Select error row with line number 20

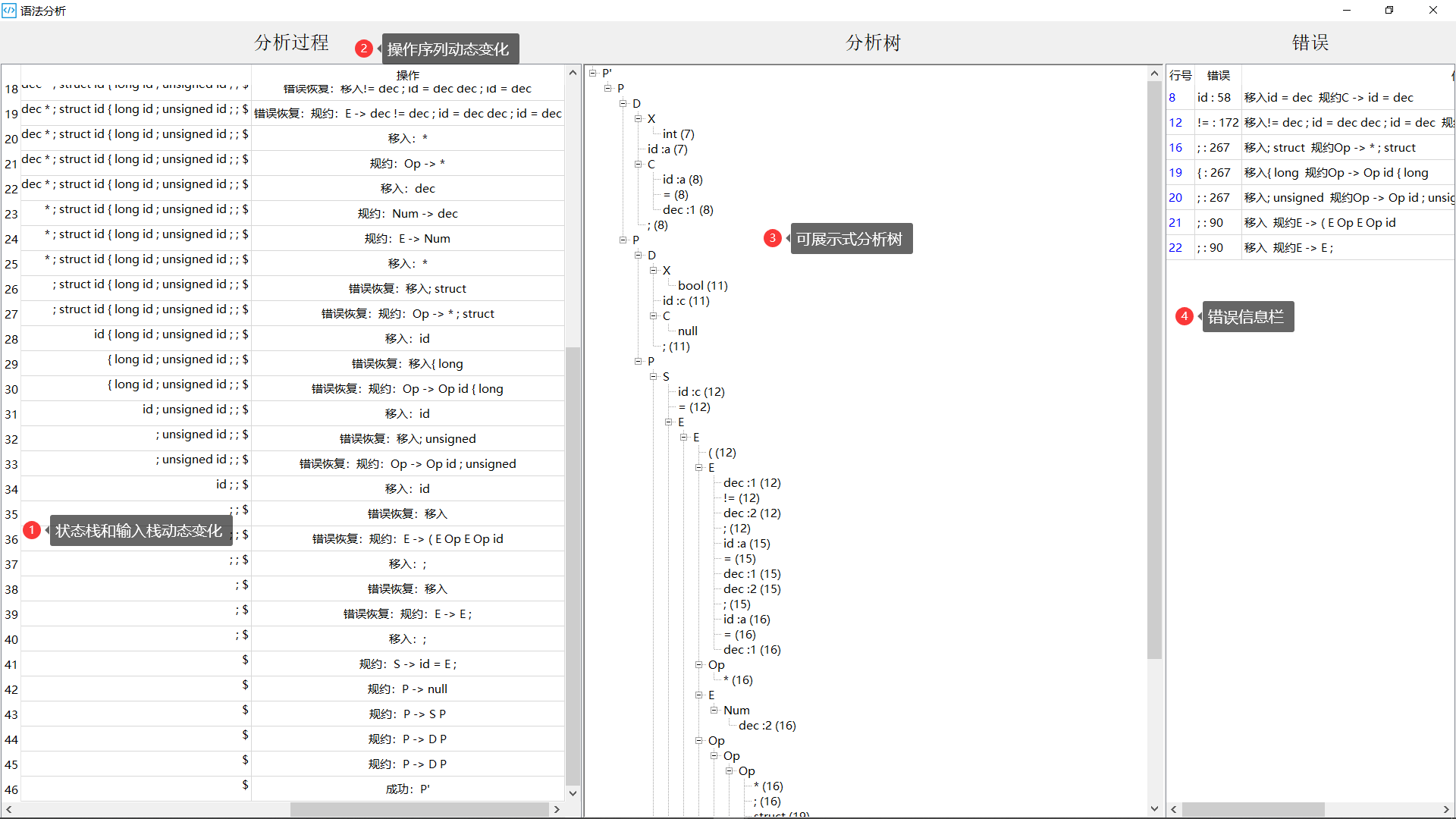(1310, 197)
